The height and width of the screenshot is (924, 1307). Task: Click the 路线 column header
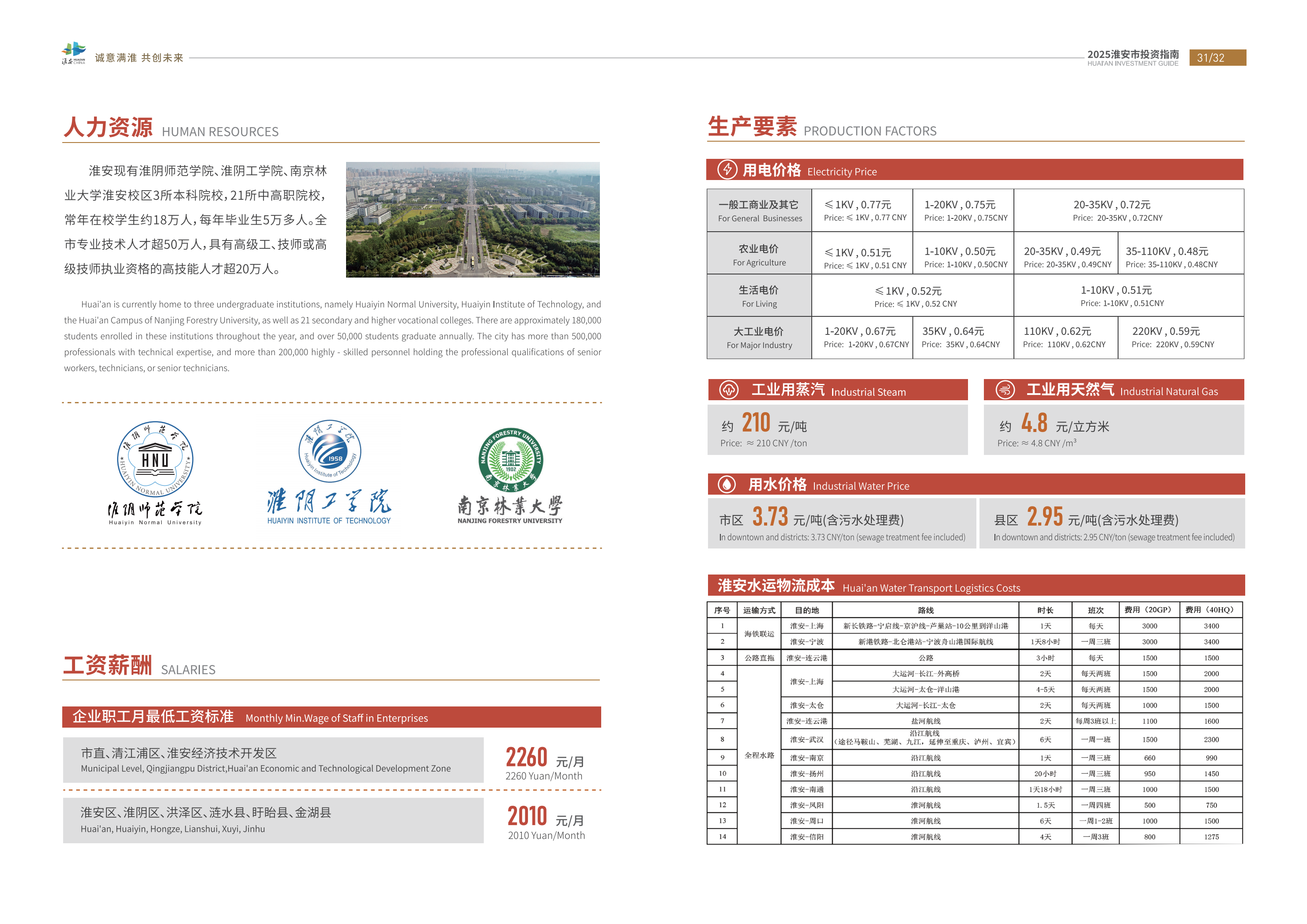[926, 610]
